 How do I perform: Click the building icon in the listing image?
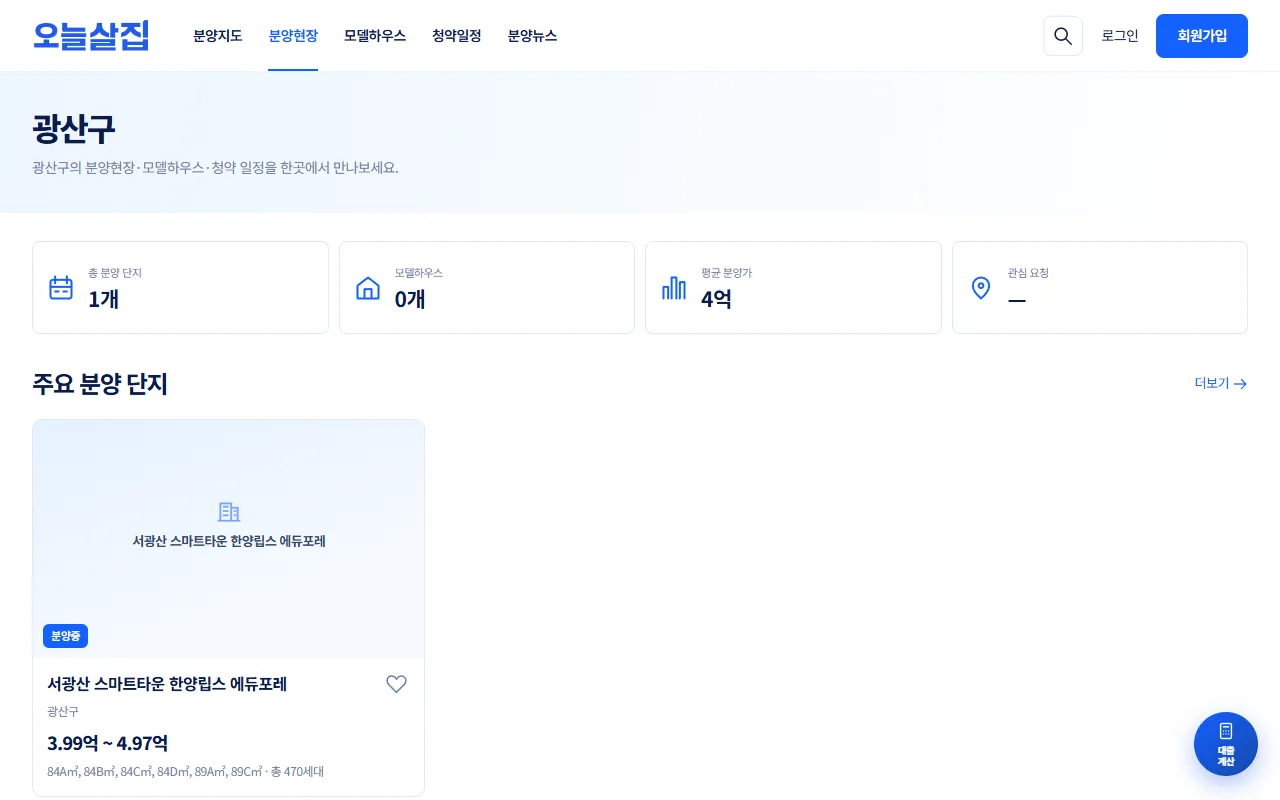(229, 512)
